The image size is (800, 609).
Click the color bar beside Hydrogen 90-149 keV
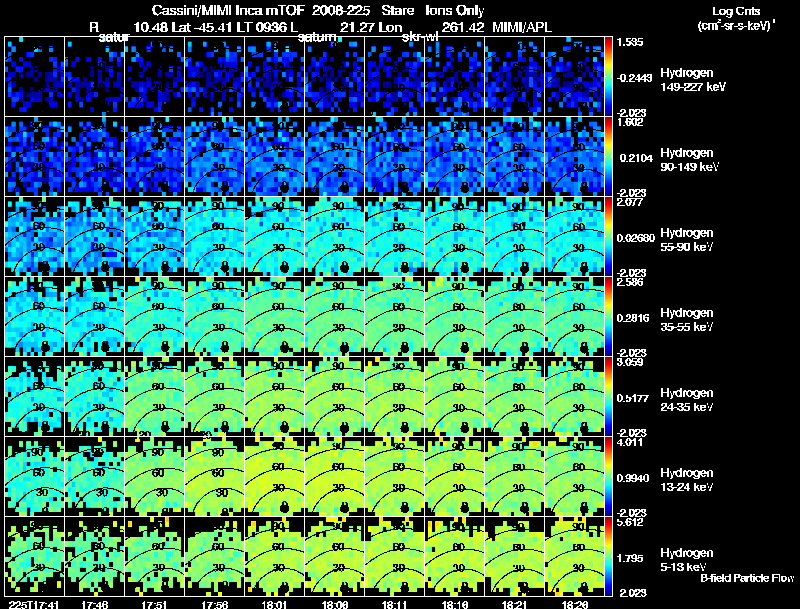[x=608, y=157]
